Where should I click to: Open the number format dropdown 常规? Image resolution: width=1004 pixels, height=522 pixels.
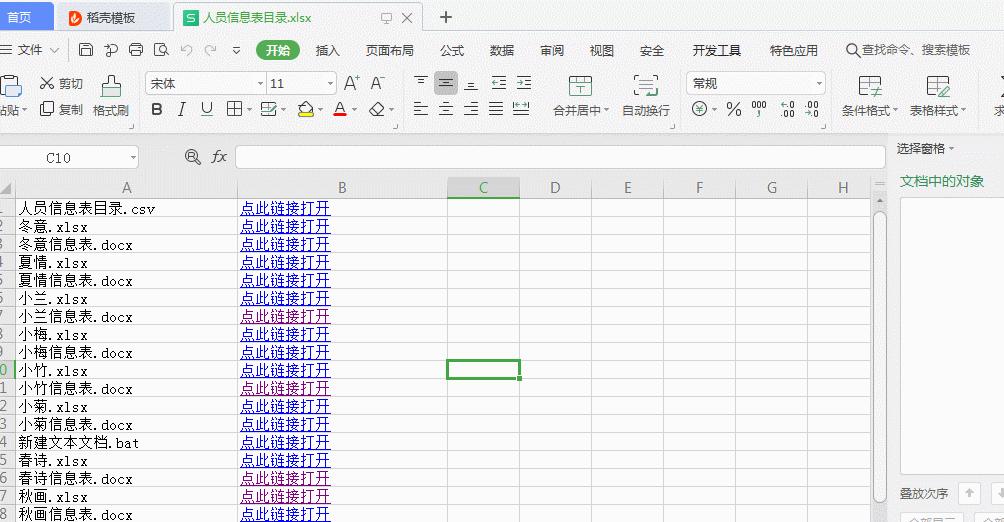point(819,84)
